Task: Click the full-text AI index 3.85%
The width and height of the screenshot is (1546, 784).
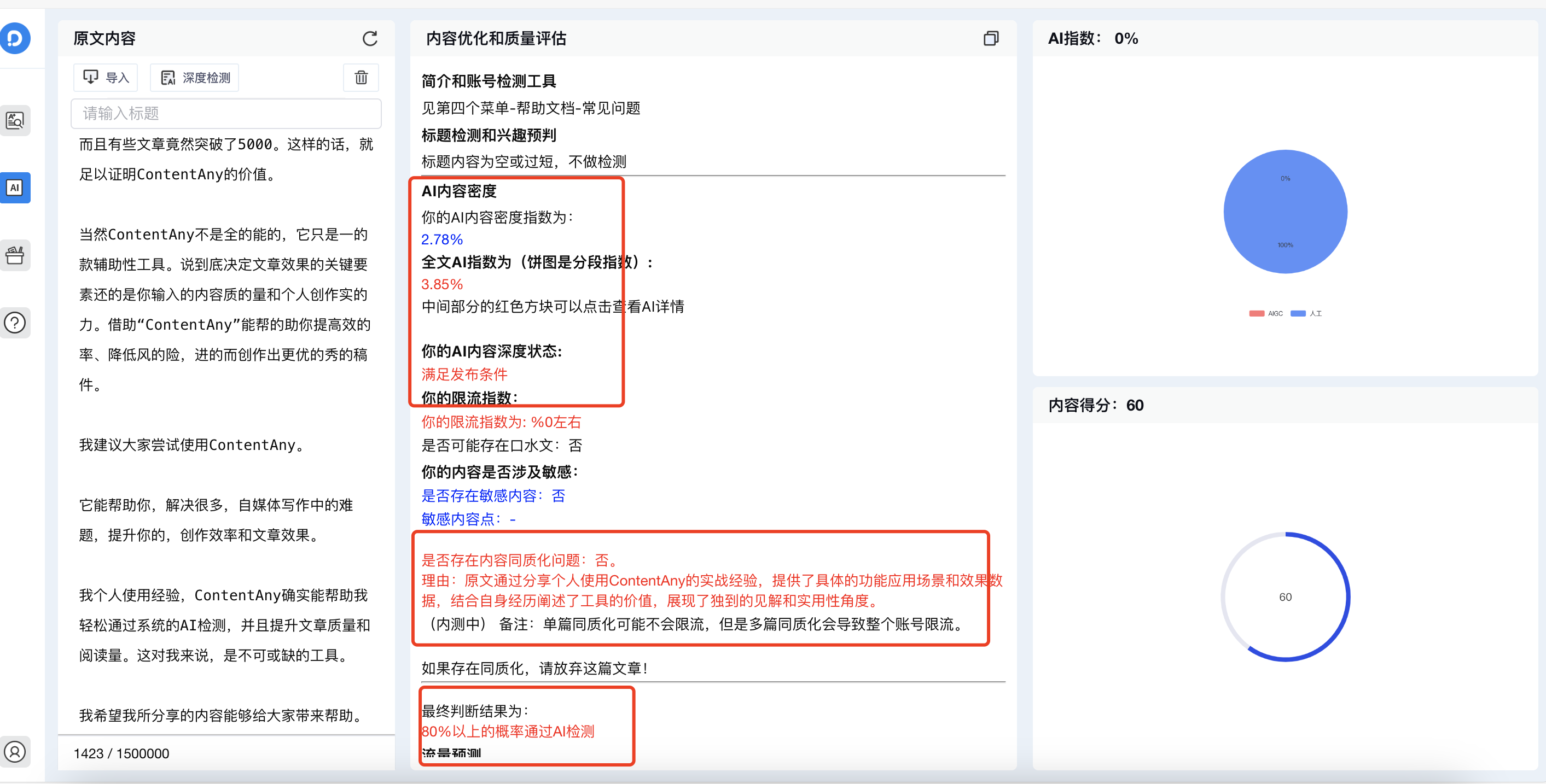Action: (x=441, y=284)
